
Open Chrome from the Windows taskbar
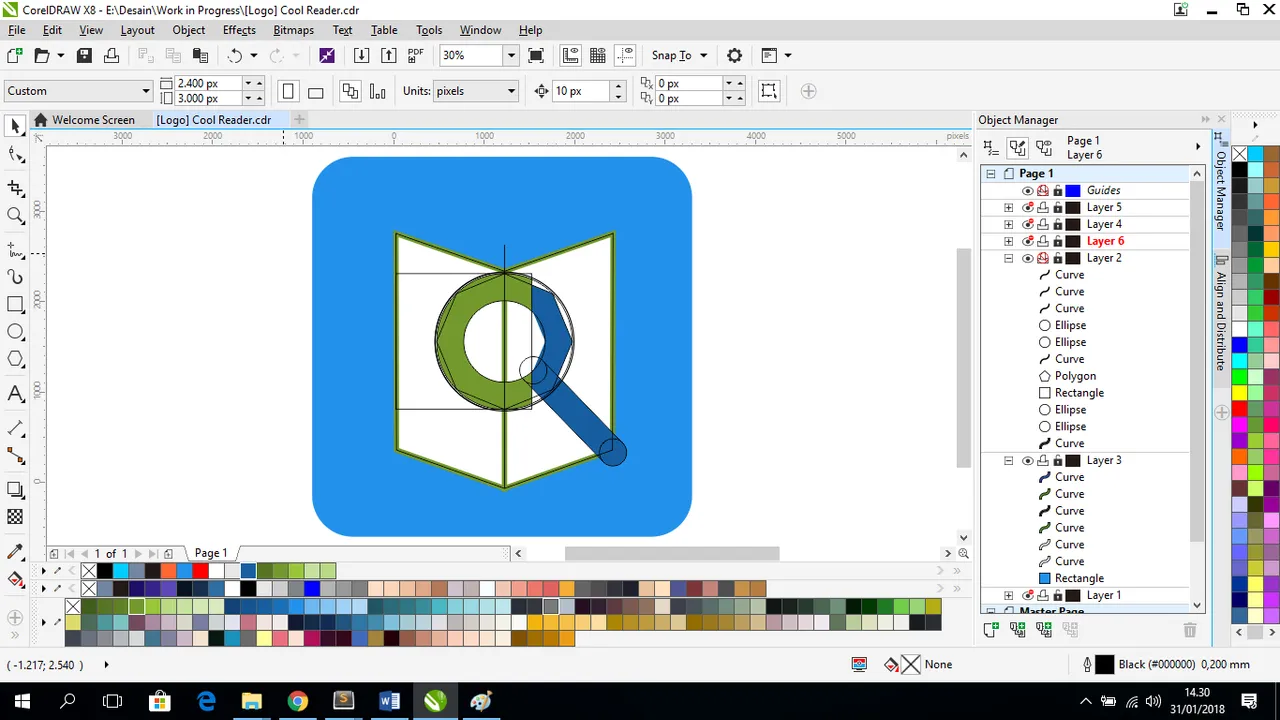coord(297,701)
